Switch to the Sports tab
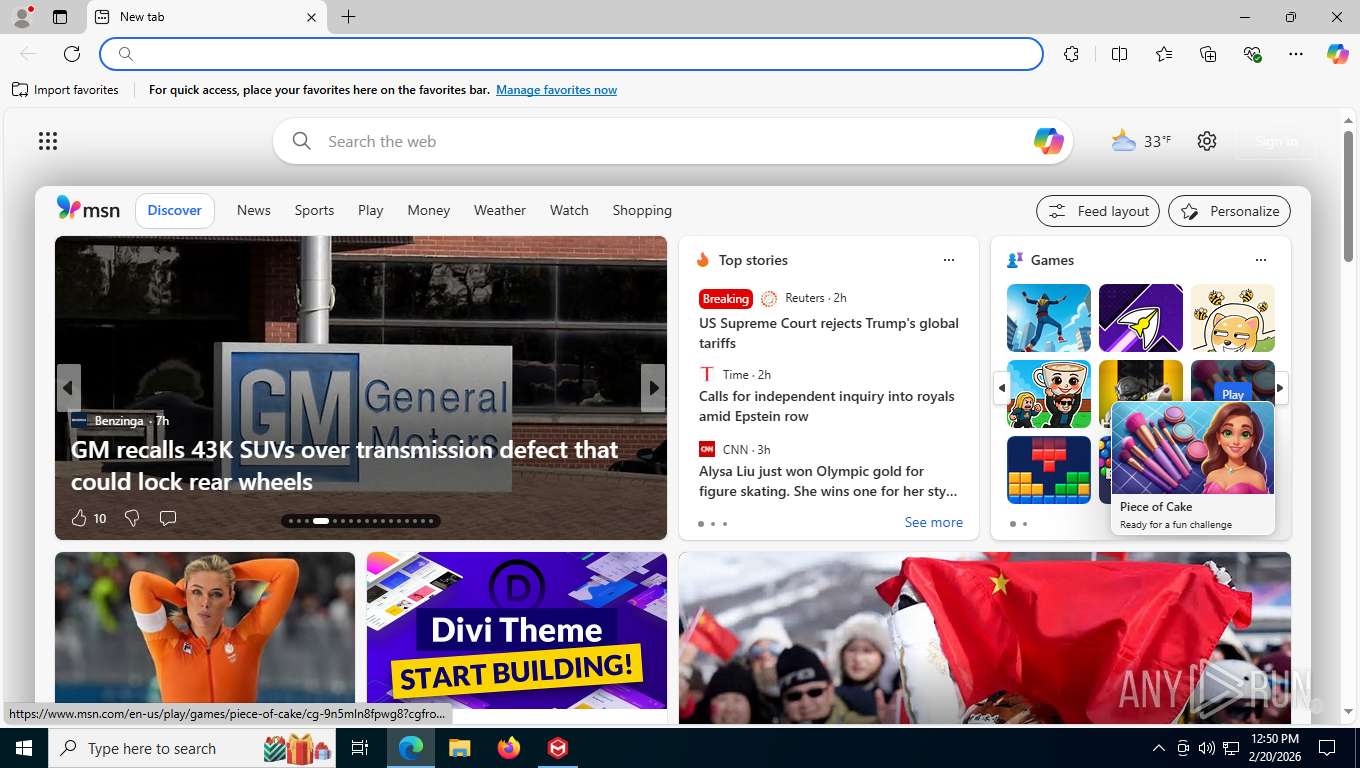This screenshot has height=768, width=1360. 314,210
